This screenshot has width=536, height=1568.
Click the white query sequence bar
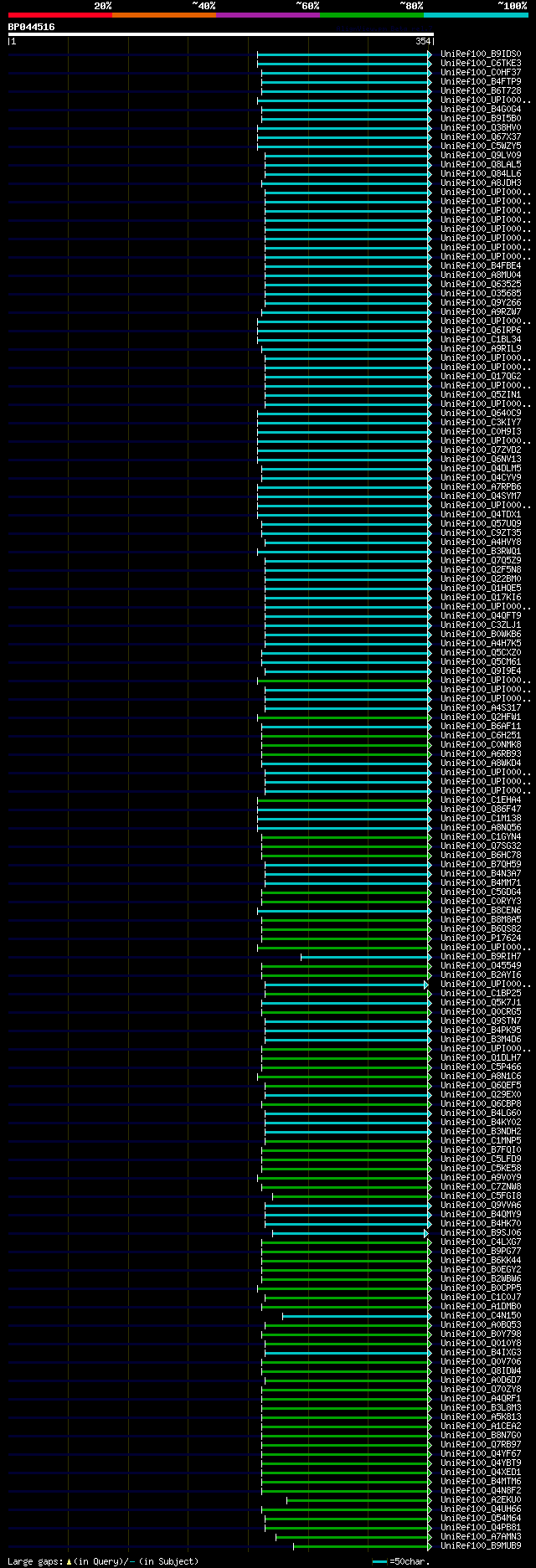(220, 34)
